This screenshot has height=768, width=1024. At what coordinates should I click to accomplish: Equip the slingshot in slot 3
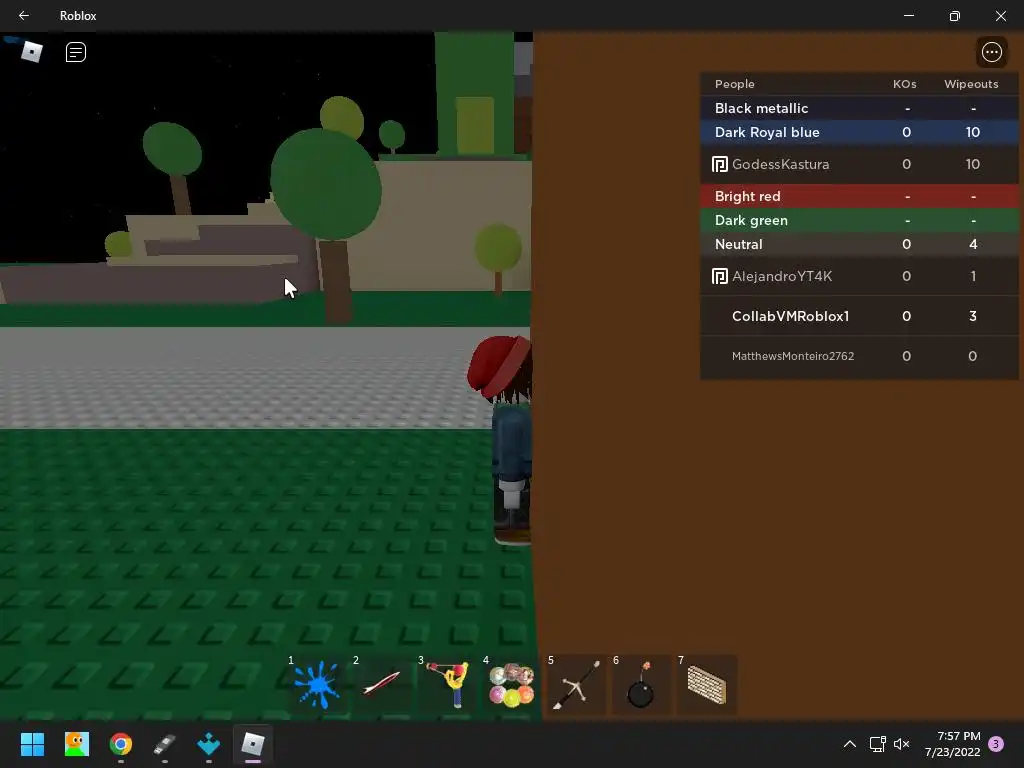(447, 684)
